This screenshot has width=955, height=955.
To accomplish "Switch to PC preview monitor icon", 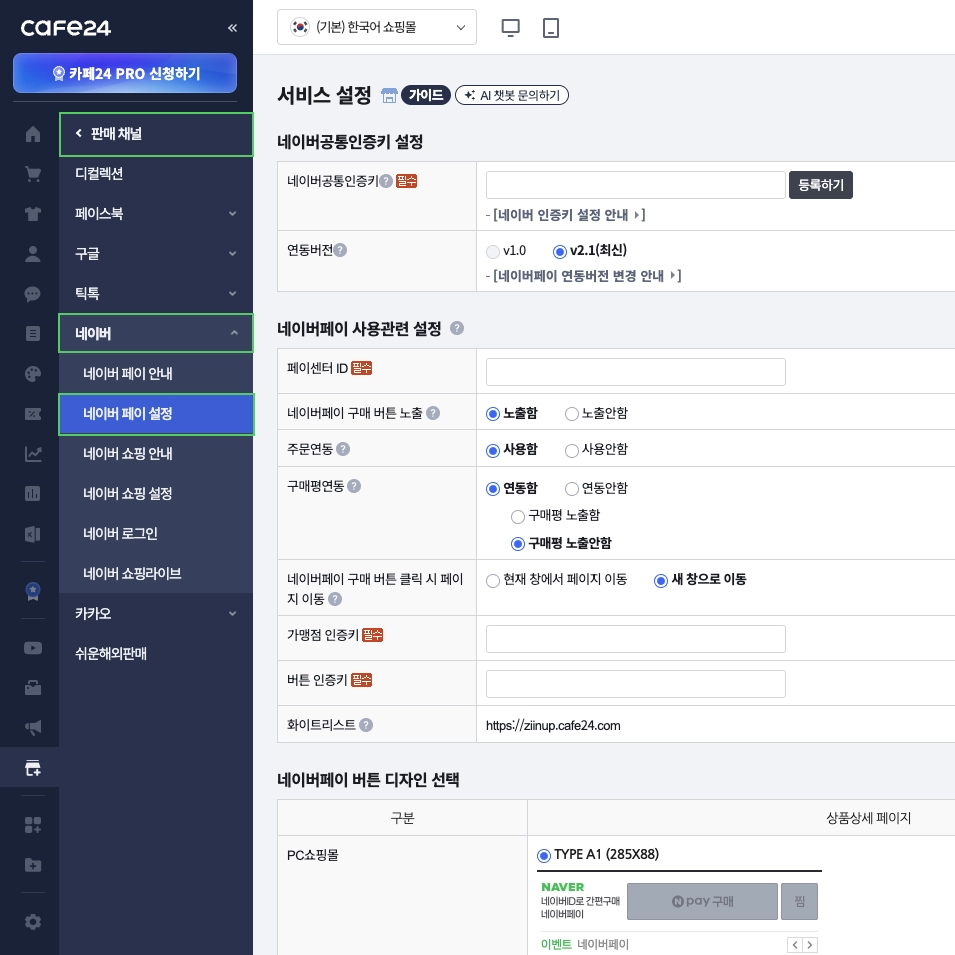I will click(510, 27).
